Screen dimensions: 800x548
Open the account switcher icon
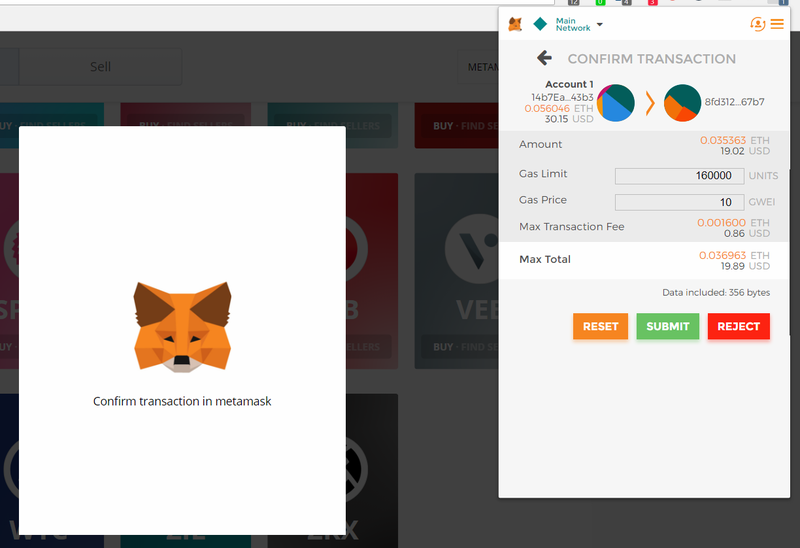pos(757,24)
